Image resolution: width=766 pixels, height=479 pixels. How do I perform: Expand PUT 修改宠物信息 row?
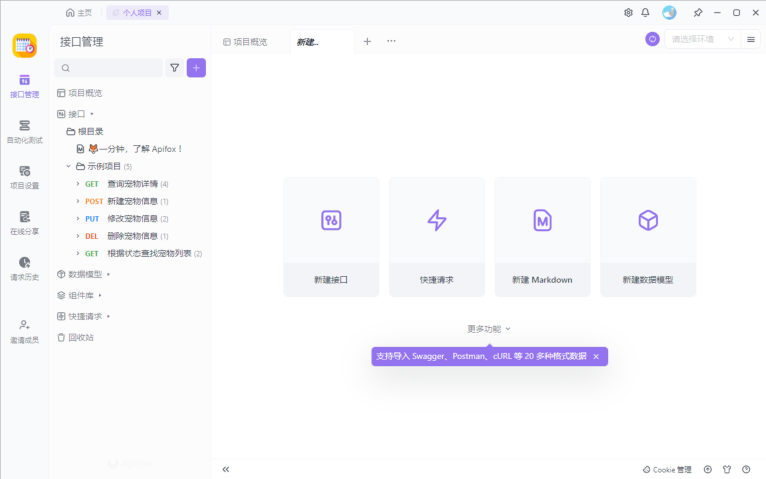click(x=78, y=219)
